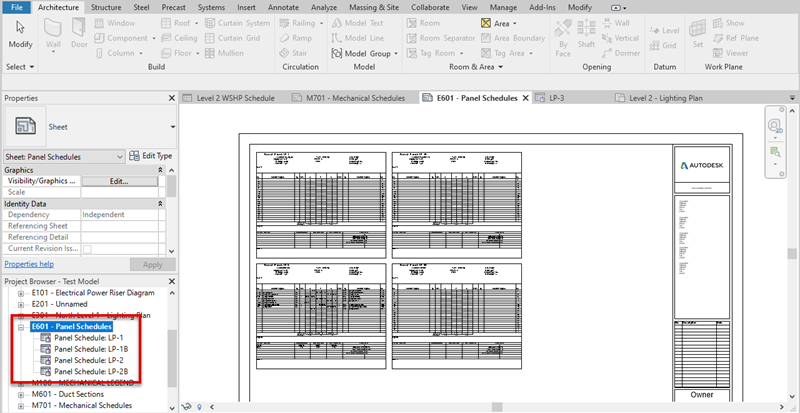Click the Wall tool icon

coord(53,31)
